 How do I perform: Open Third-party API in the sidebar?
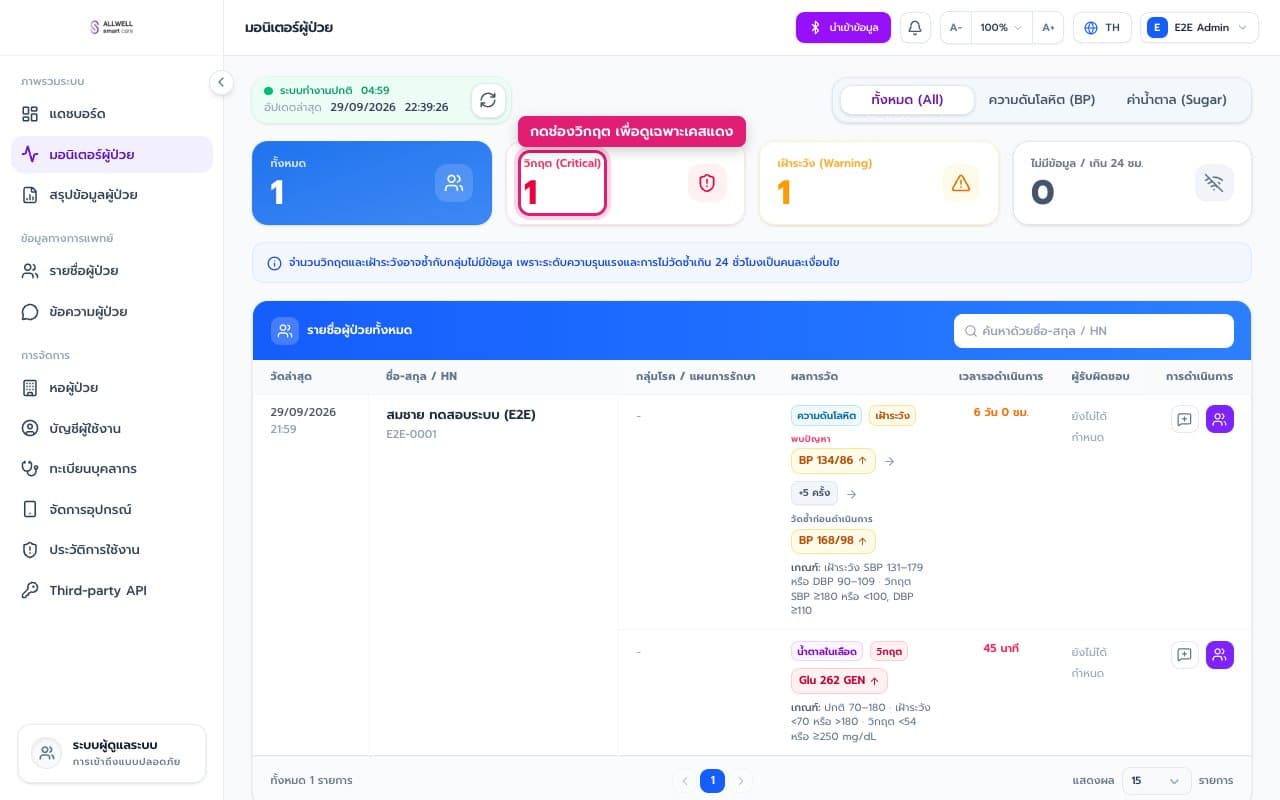coord(112,591)
